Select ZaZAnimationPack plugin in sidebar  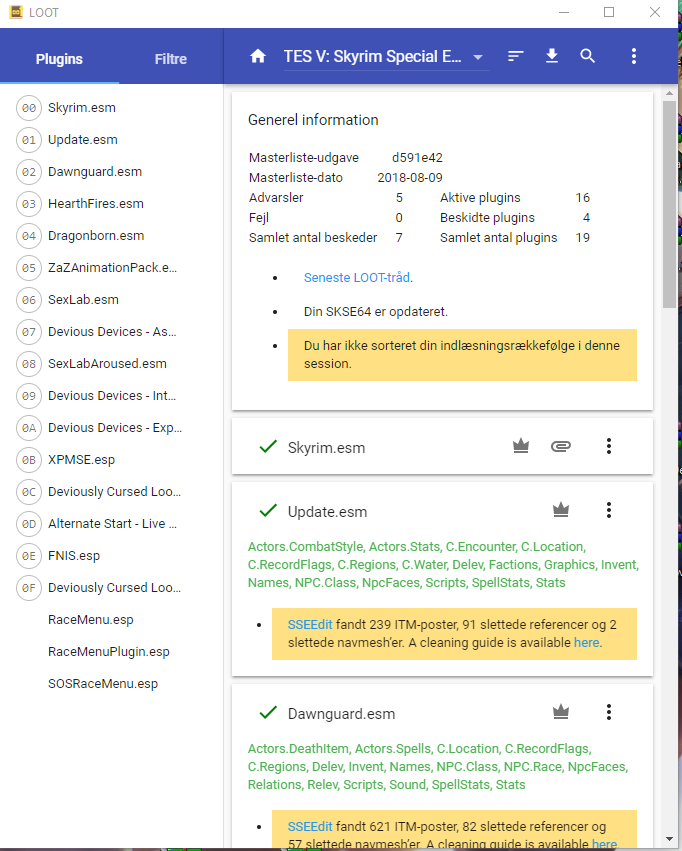point(111,268)
